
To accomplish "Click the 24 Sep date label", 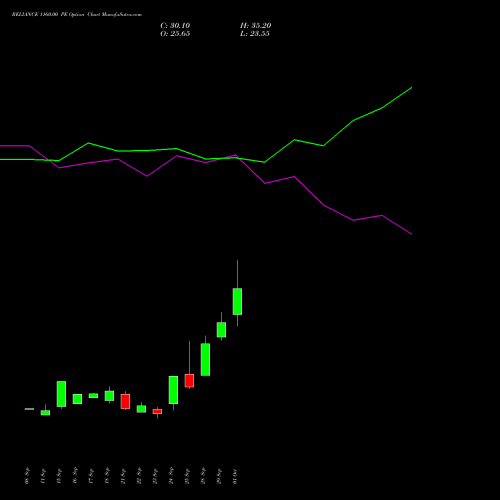I will tap(171, 476).
